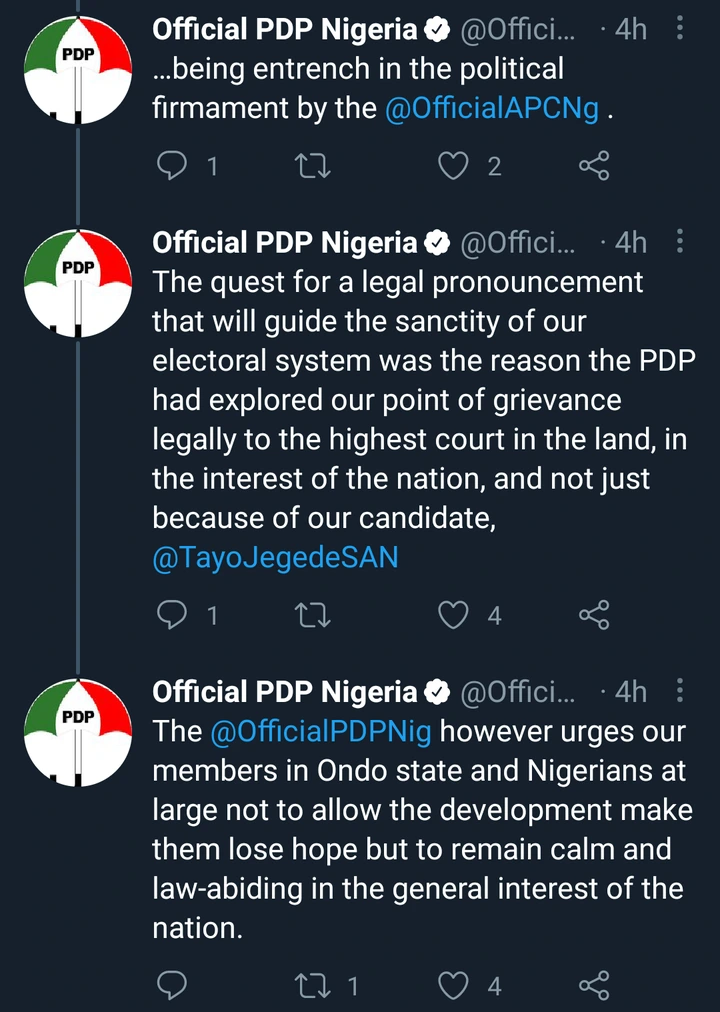This screenshot has height=1012, width=720.
Task: Share the last tweet about Ondo state
Action: tap(595, 987)
